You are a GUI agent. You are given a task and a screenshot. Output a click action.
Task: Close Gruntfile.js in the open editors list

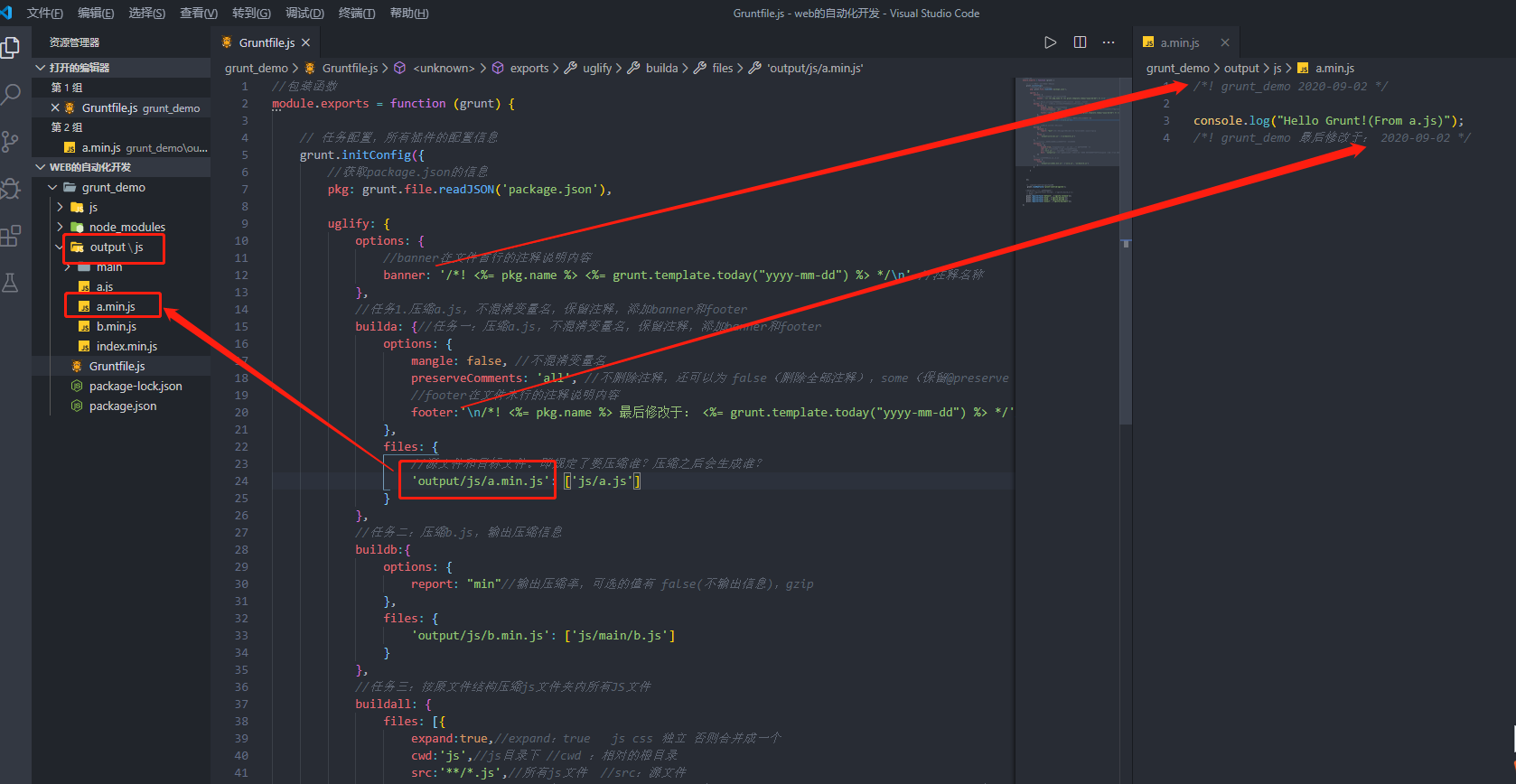(x=55, y=107)
